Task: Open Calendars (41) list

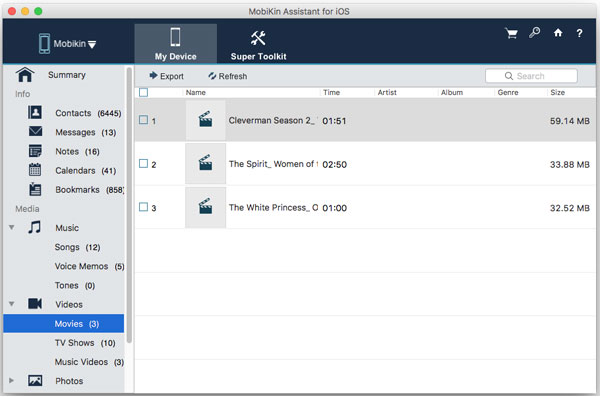Action: coord(86,170)
